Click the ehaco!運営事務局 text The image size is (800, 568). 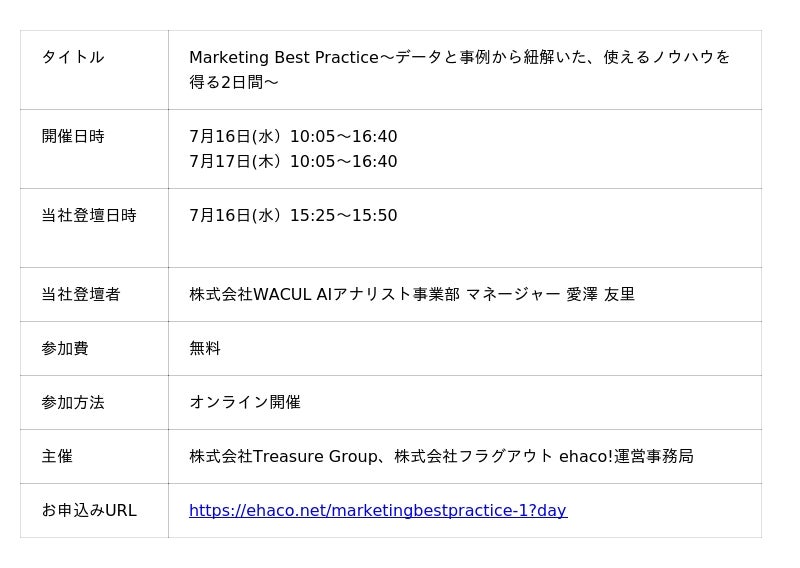pos(627,456)
